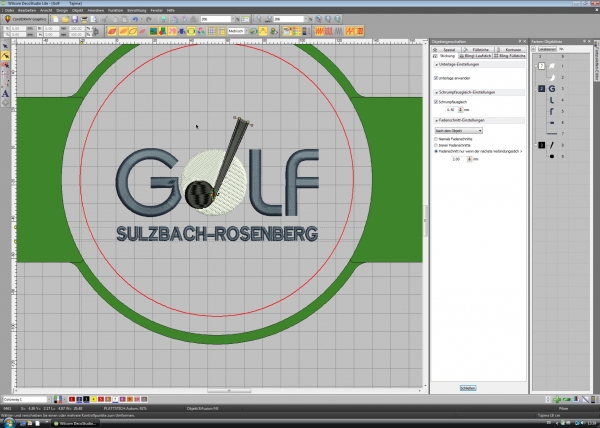Open the Datei menu
This screenshot has height=428, width=600.
pyautogui.click(x=9, y=10)
